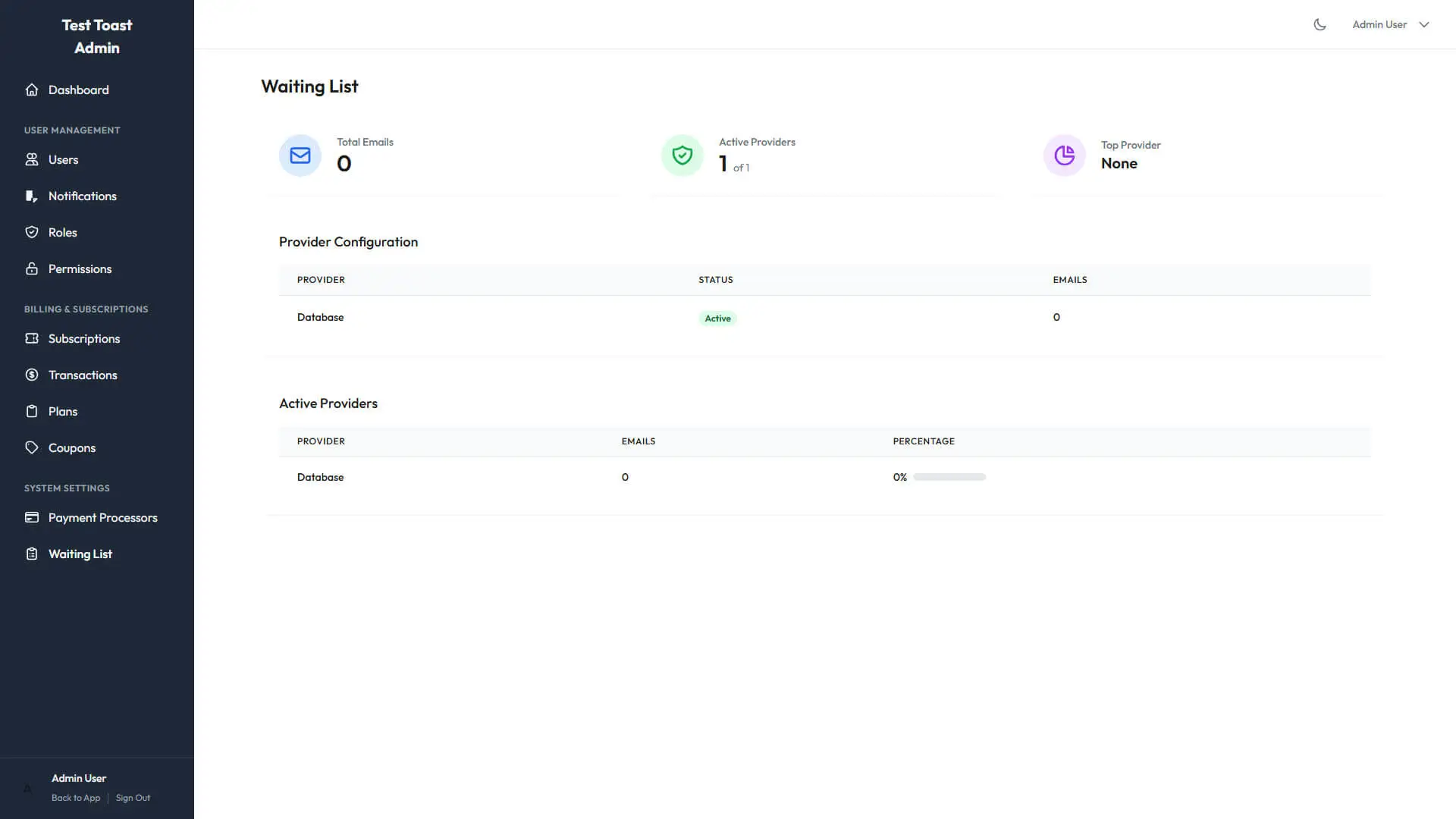
Task: Open Subscriptions from the sidebar
Action: [x=84, y=338]
